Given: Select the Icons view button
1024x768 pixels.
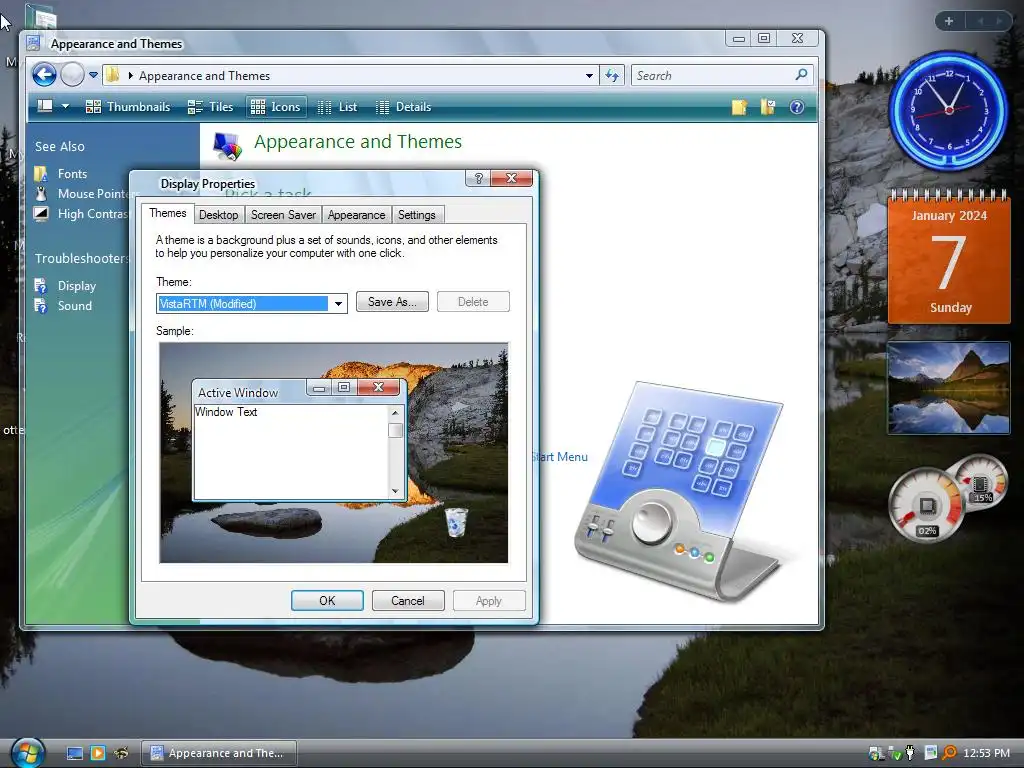Looking at the screenshot, I should pos(276,107).
